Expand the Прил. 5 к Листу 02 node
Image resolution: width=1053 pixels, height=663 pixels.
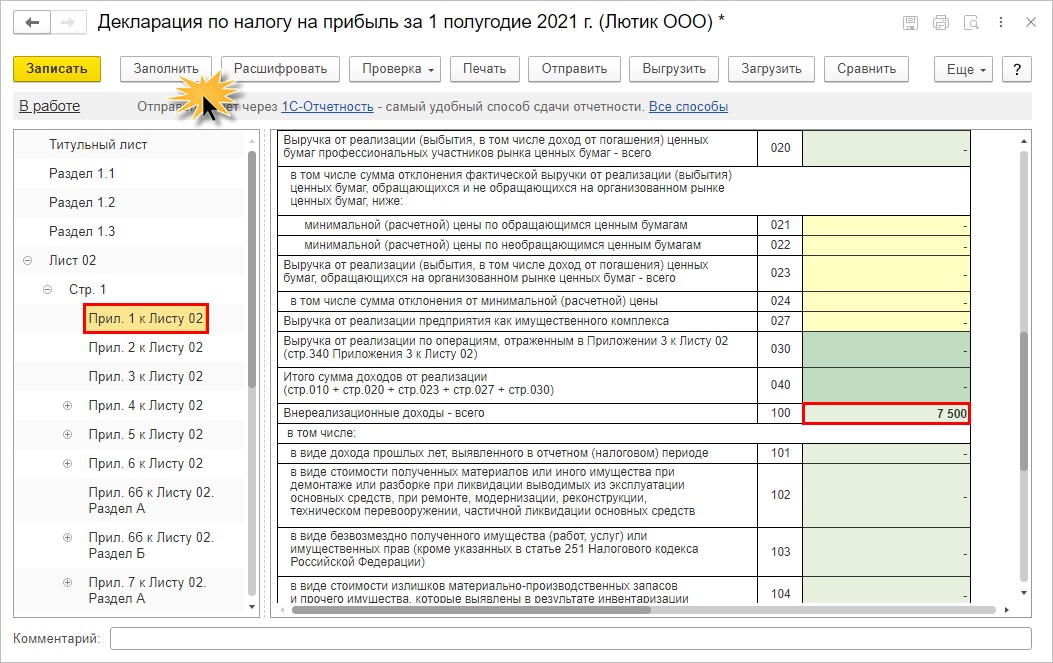(x=67, y=435)
